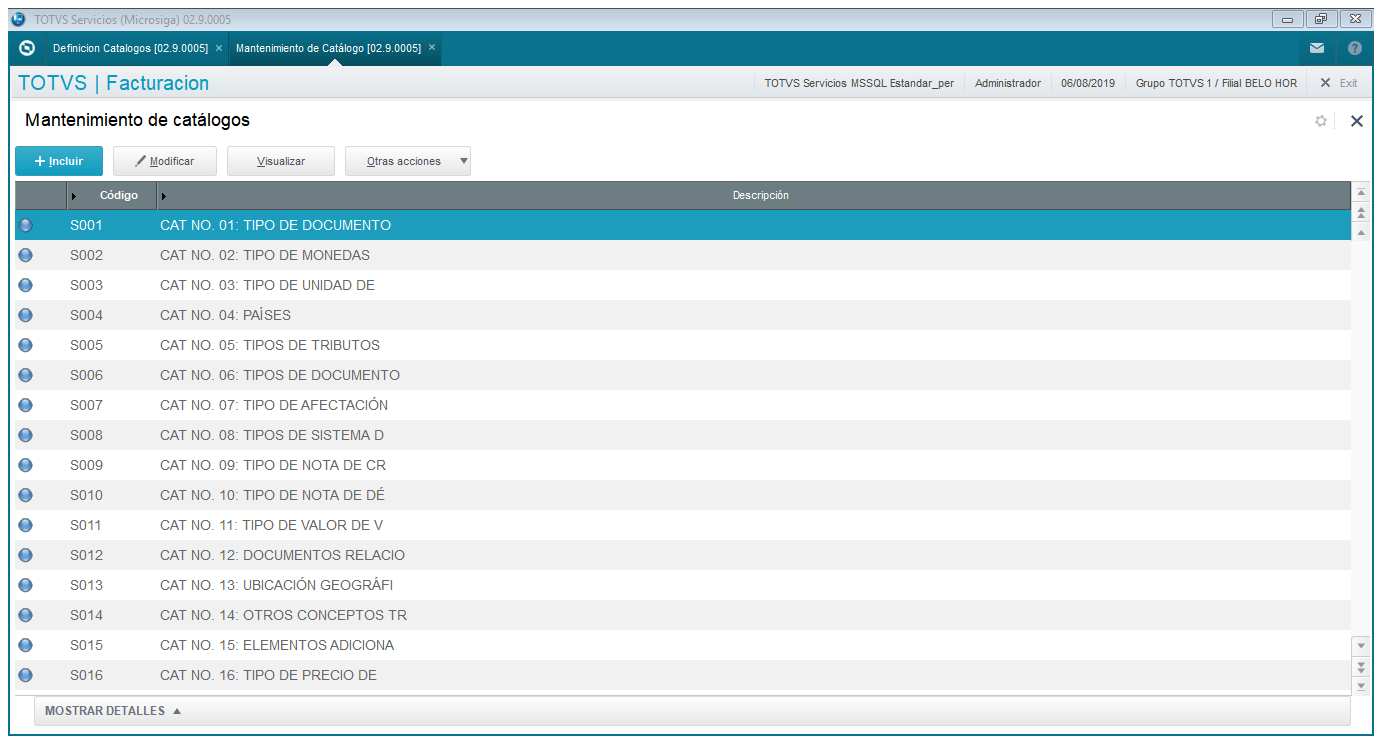
Task: Click code cell S014
Action: click(x=86, y=615)
